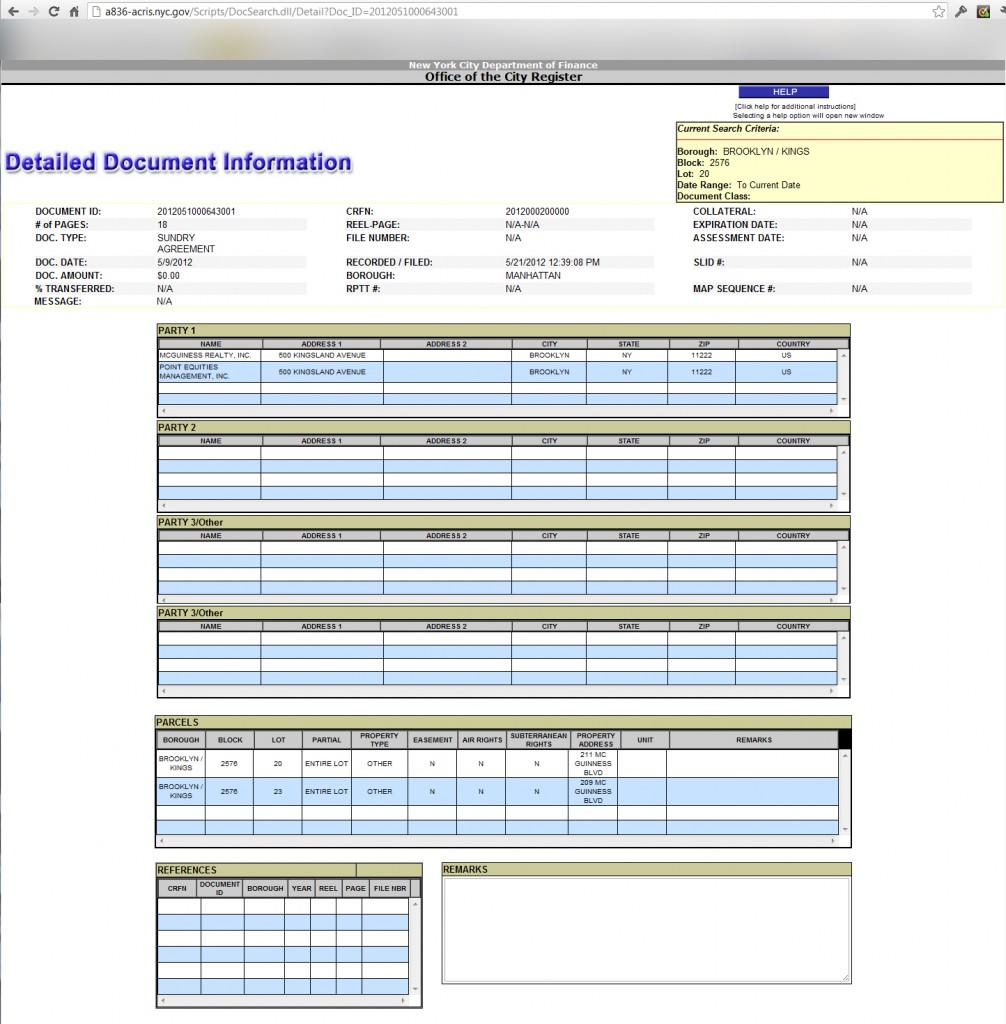1006x1024 pixels.
Task: Click the browser back arrow
Action: coord(13,12)
